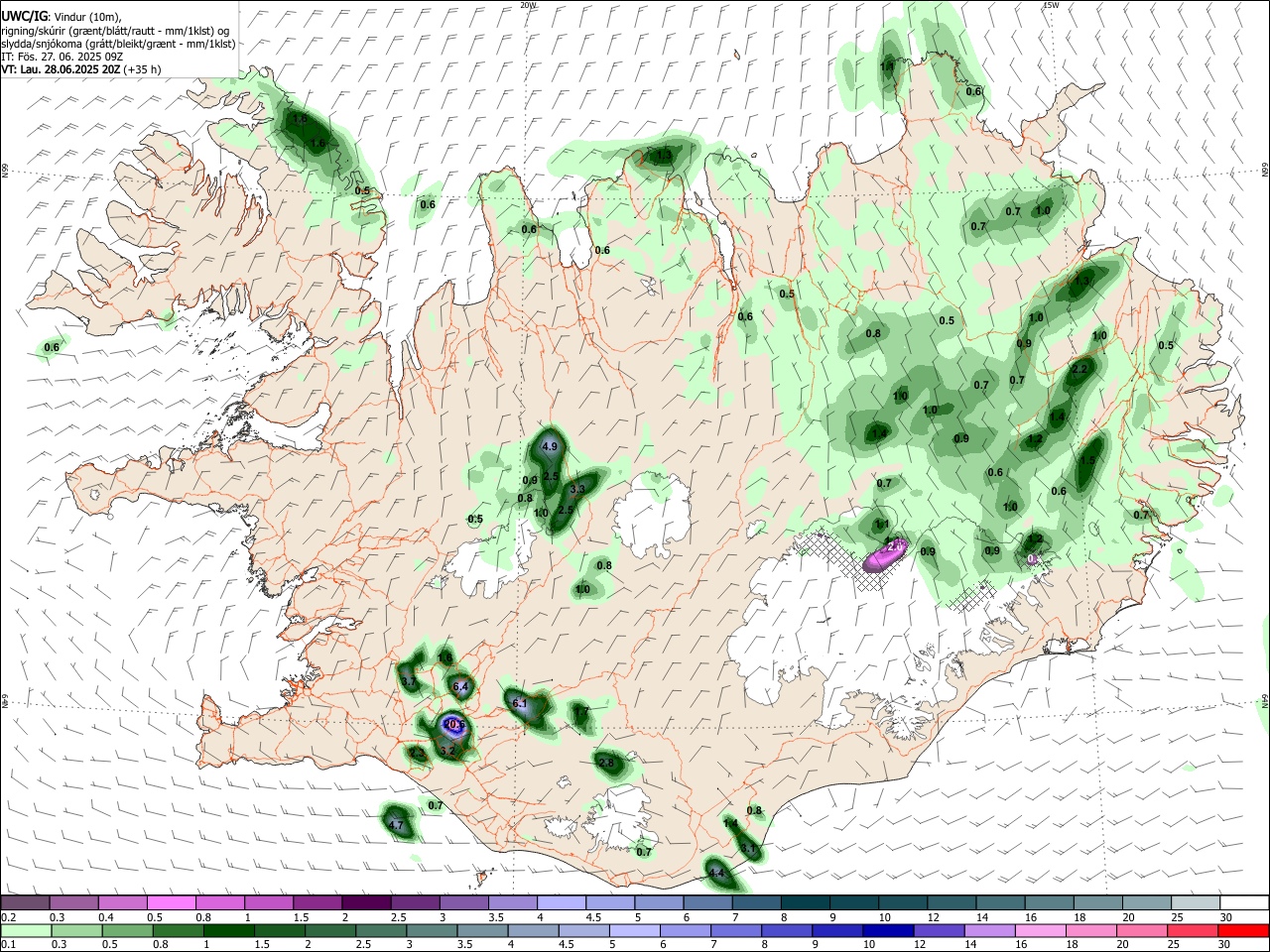
Task: Select the bright pink 0.5 swatch in snow legend
Action: point(171,902)
